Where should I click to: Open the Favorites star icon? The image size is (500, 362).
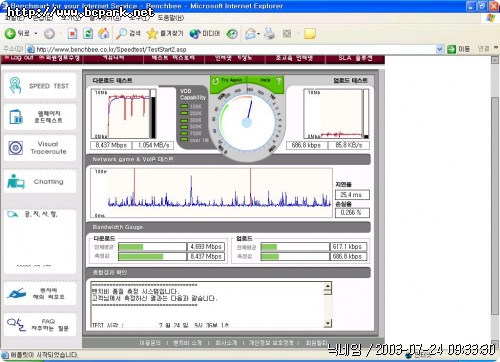coord(152,33)
